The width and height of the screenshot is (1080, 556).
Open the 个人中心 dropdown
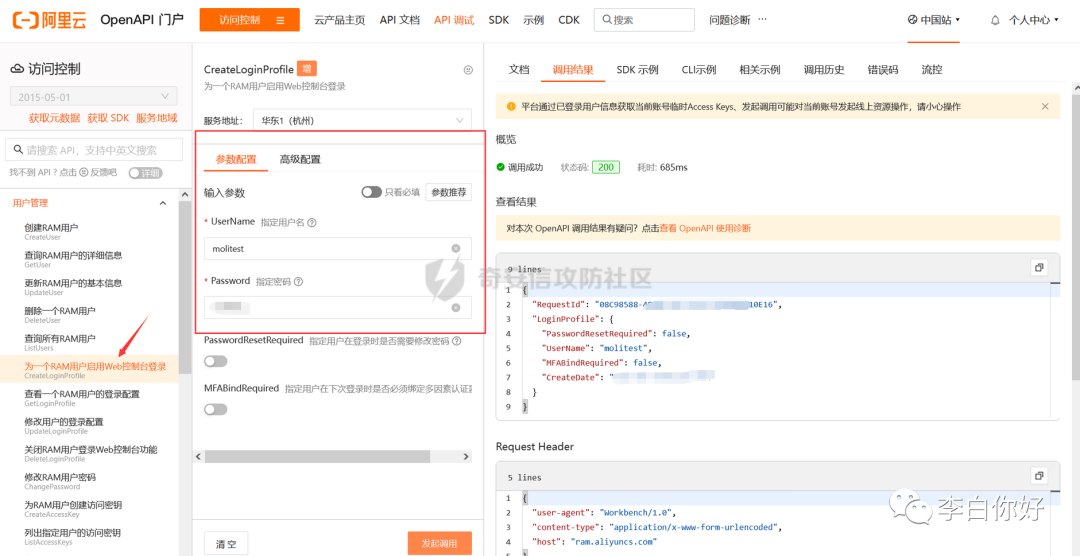click(x=1032, y=20)
